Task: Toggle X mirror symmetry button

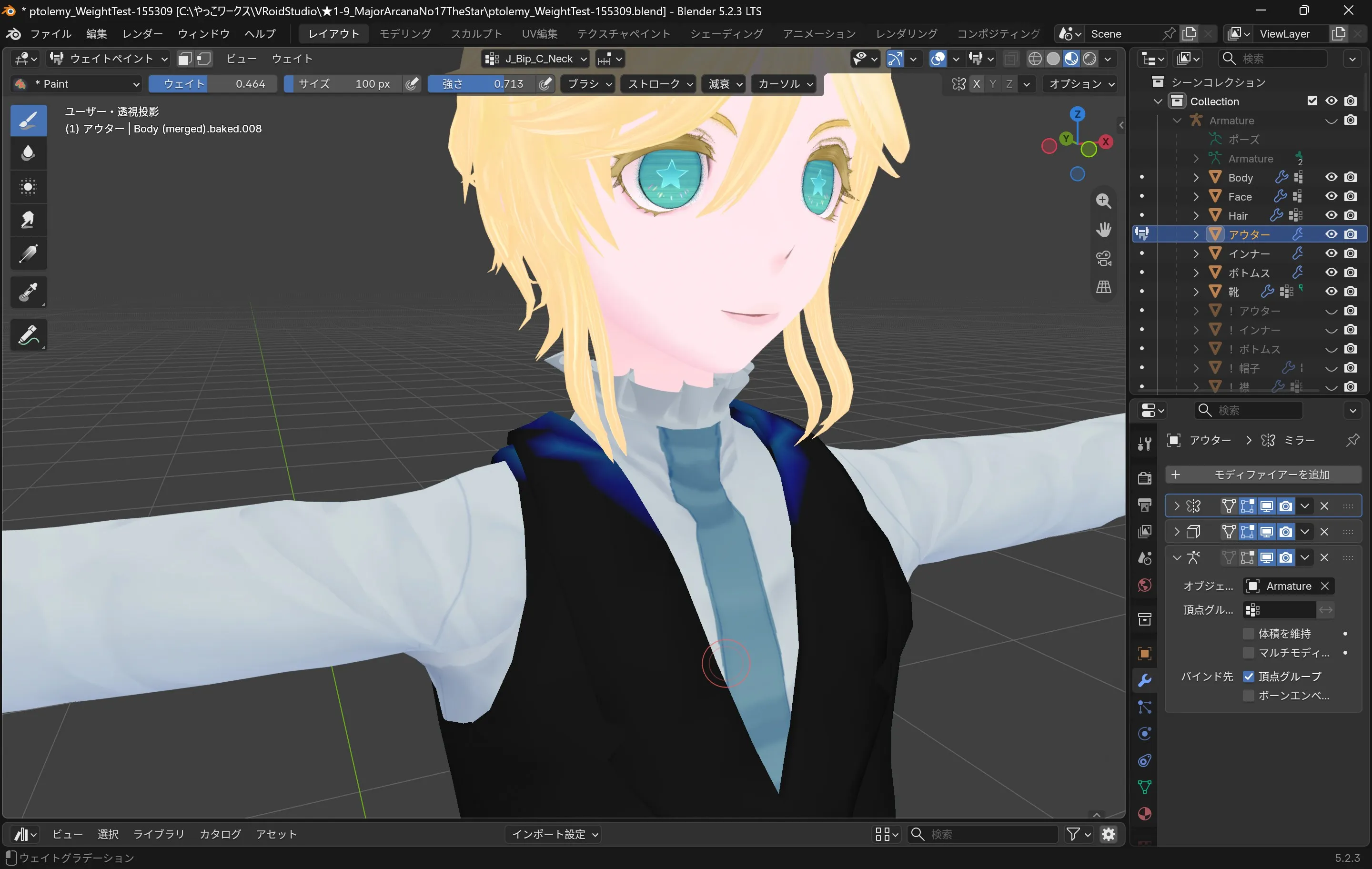Action: (977, 84)
